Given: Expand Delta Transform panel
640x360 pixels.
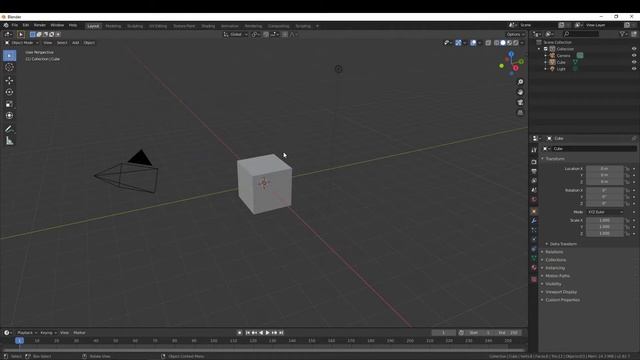Looking at the screenshot, I should click(x=562, y=244).
